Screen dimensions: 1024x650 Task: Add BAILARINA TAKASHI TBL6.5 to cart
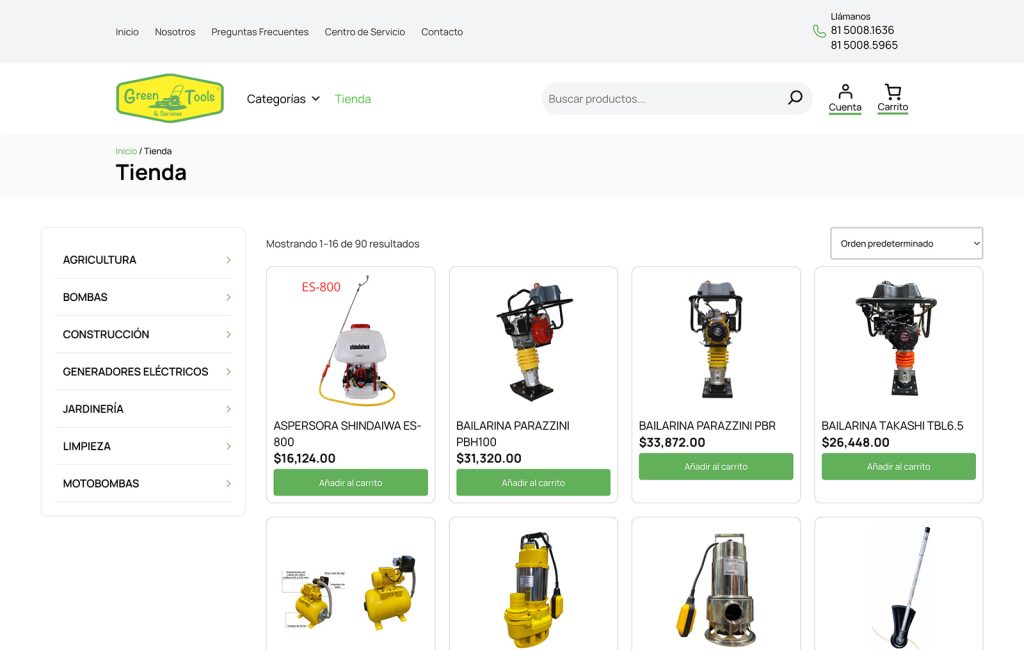(898, 466)
